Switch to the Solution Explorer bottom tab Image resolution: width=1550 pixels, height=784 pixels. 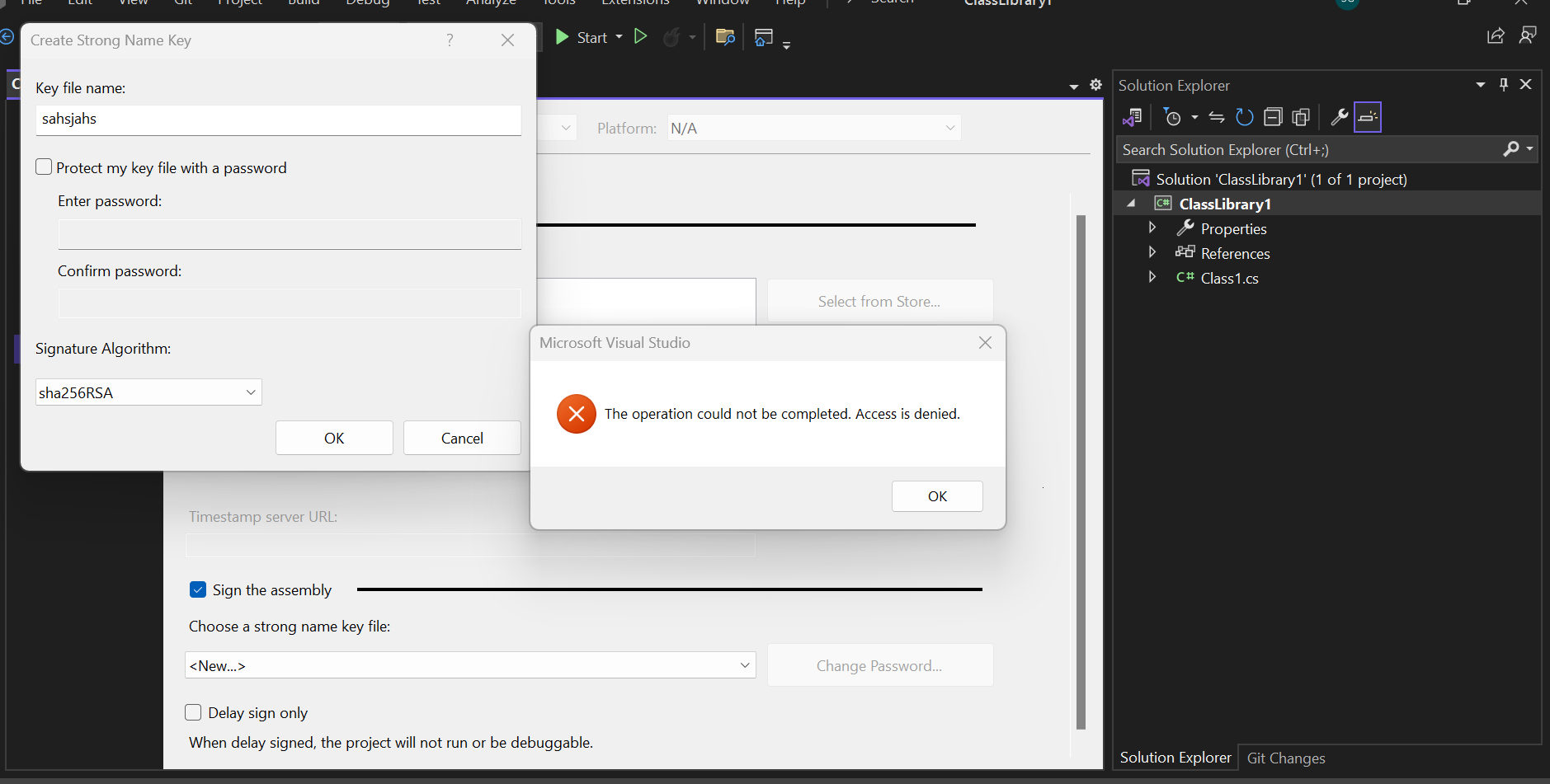[x=1175, y=758]
